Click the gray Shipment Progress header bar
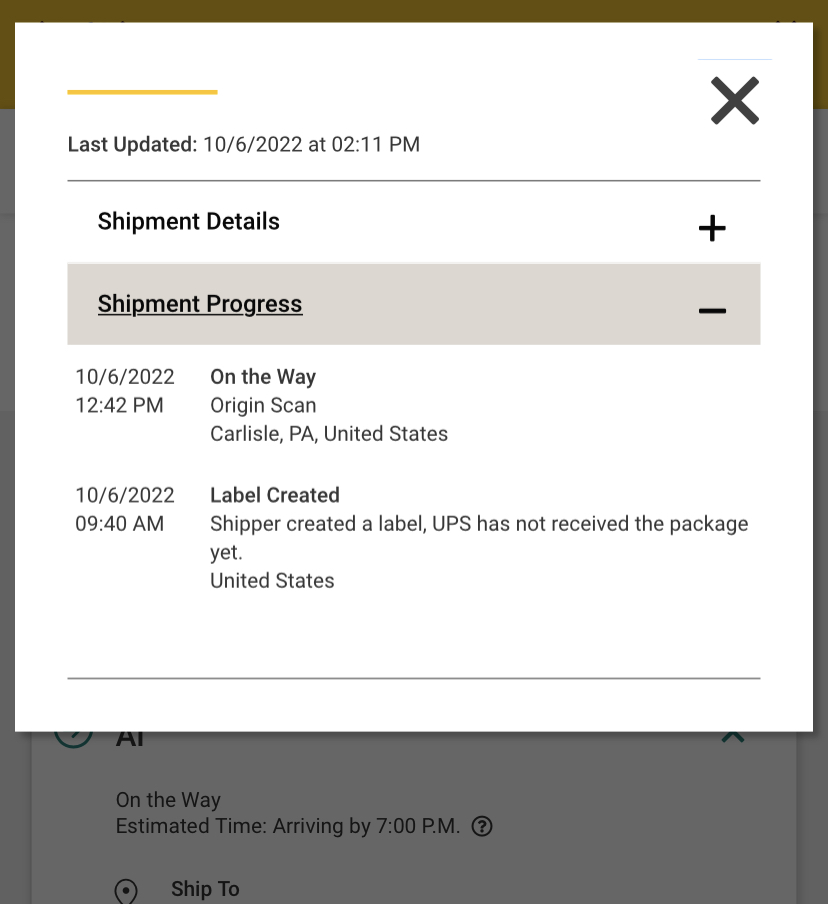828x904 pixels. pyautogui.click(x=413, y=304)
